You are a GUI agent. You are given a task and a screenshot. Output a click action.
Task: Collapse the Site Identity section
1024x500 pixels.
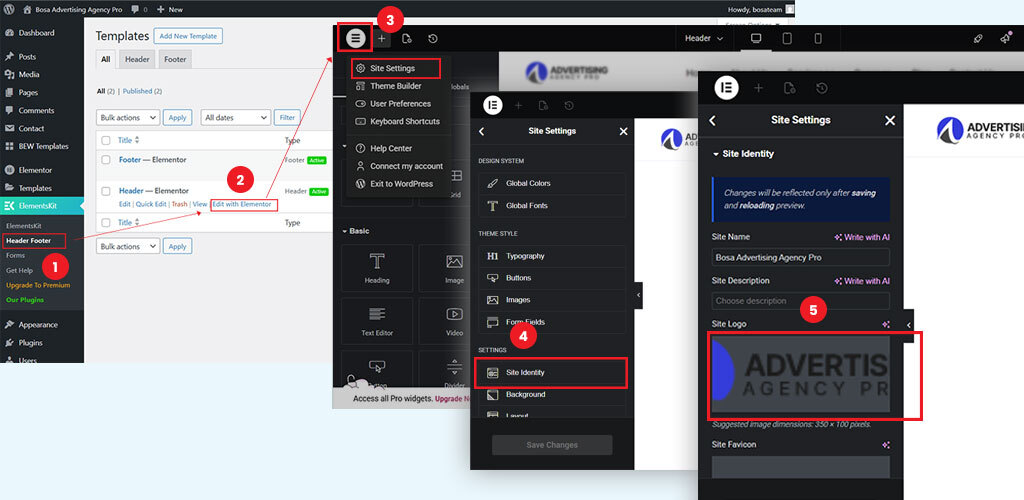743,154
